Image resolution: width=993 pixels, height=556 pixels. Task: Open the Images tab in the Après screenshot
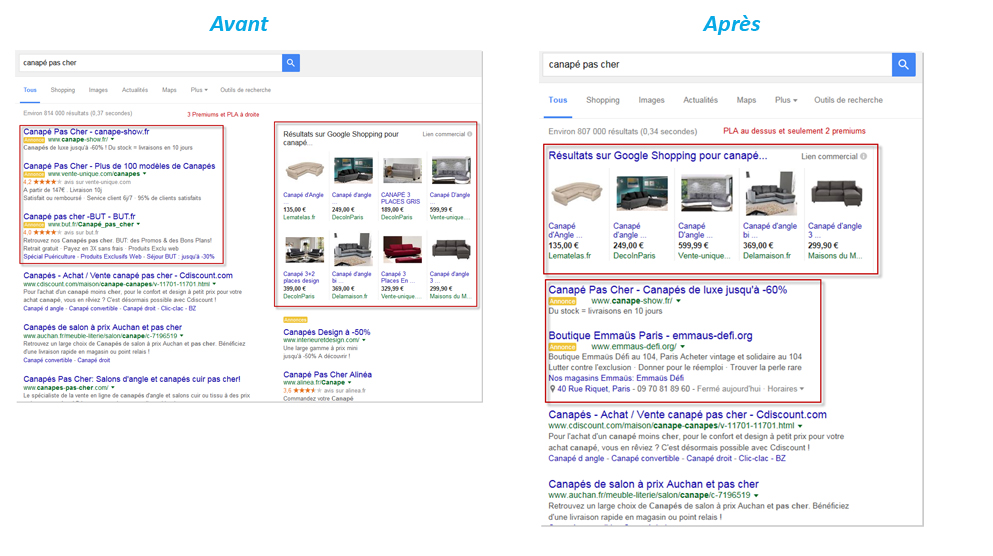coord(651,100)
